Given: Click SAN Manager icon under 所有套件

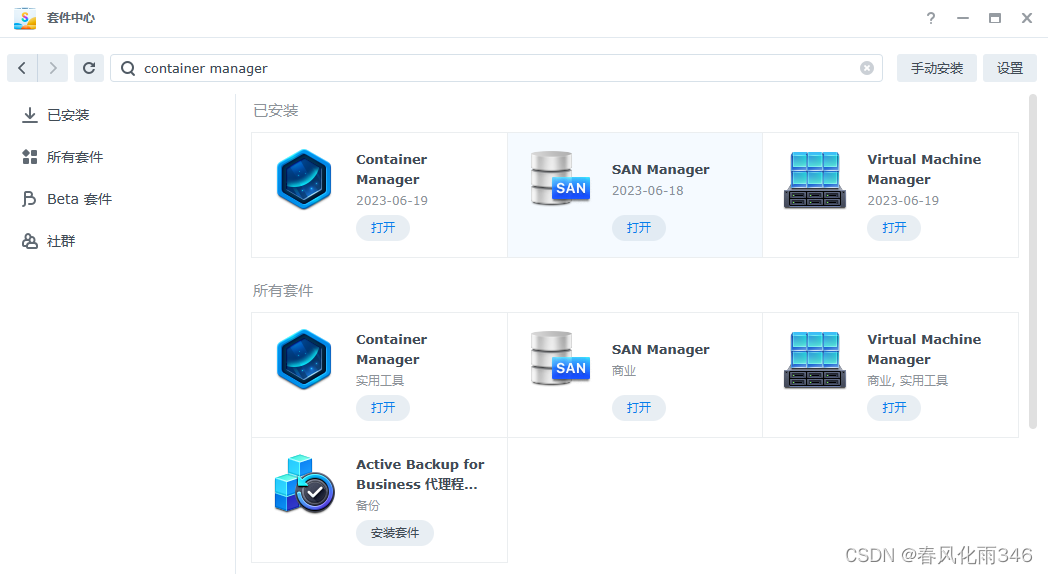Looking at the screenshot, I should click(559, 360).
